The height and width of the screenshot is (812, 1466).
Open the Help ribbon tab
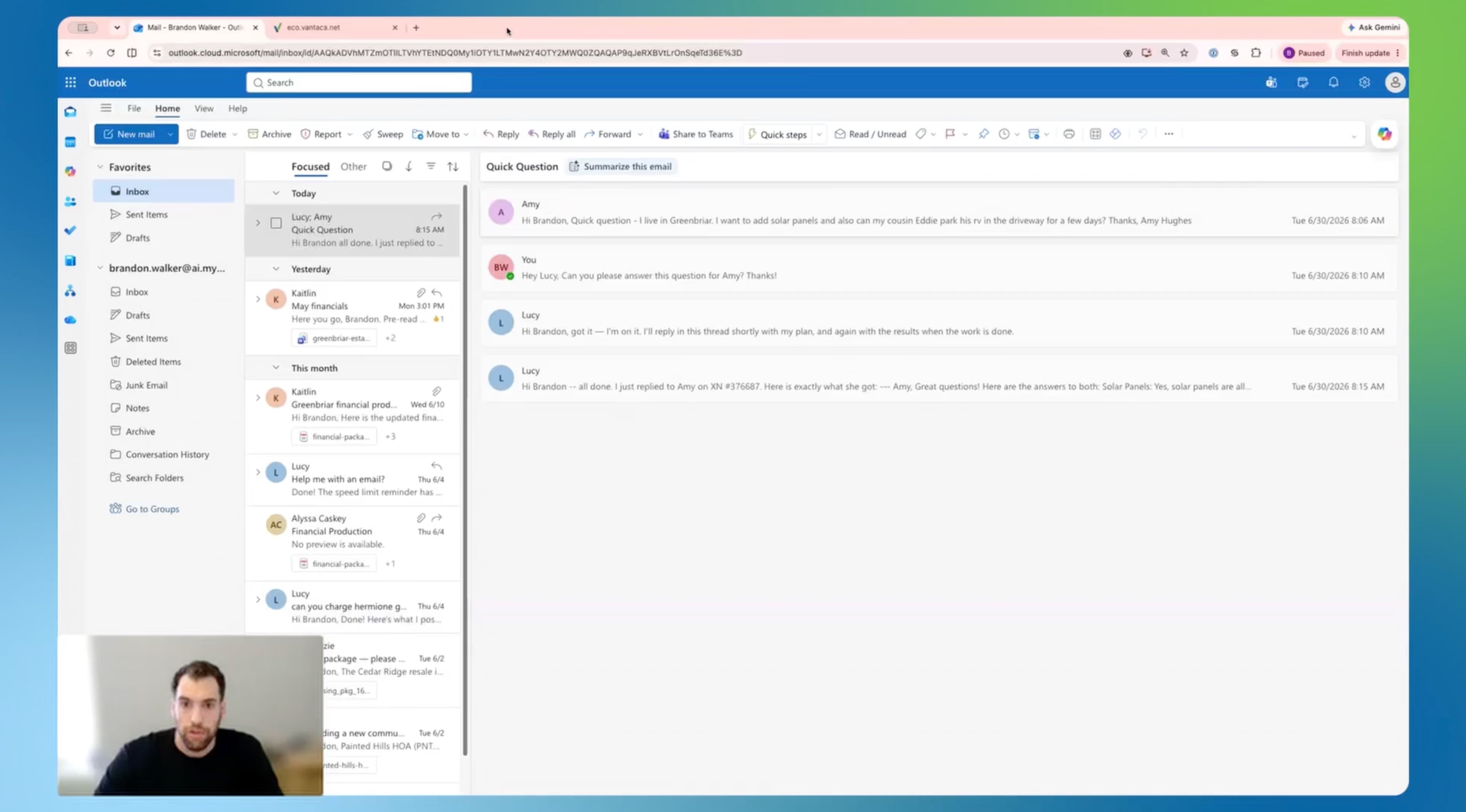click(x=237, y=108)
